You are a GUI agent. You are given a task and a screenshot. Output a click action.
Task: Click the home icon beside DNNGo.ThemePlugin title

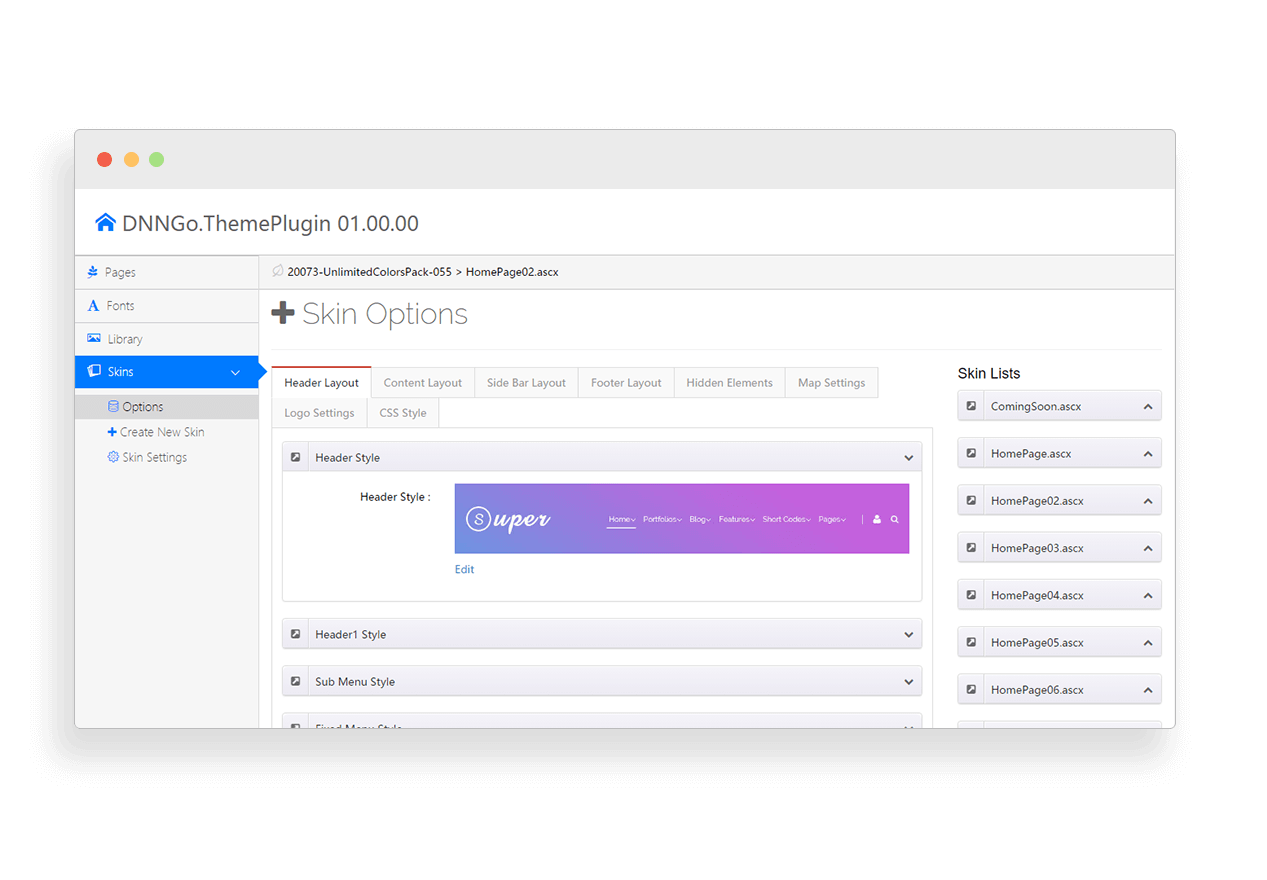tap(105, 223)
